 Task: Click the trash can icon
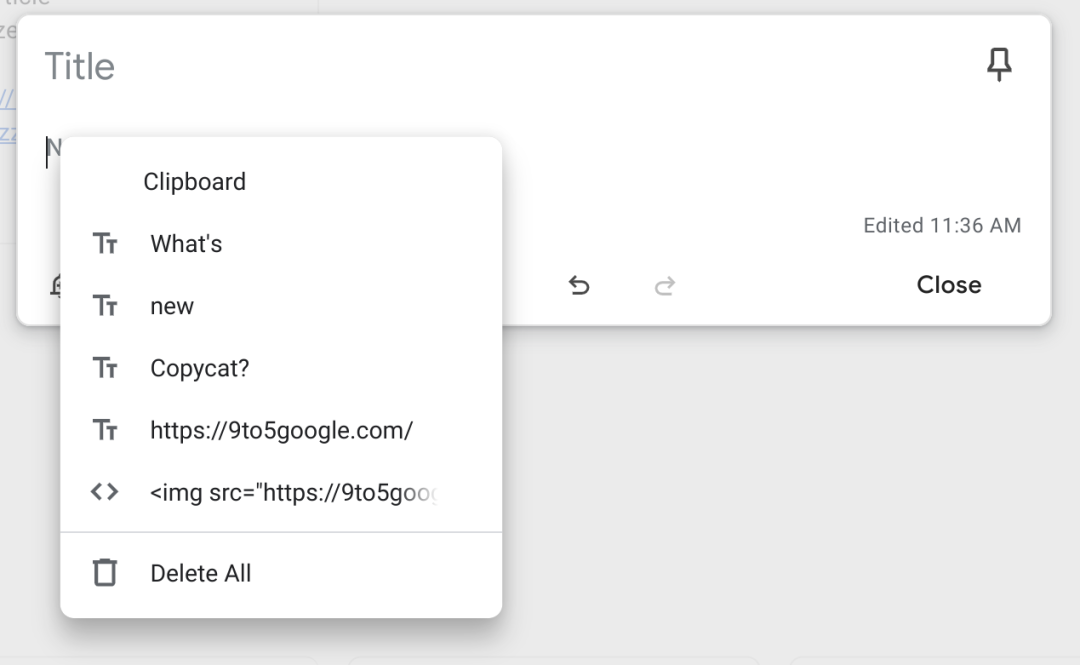[105, 573]
